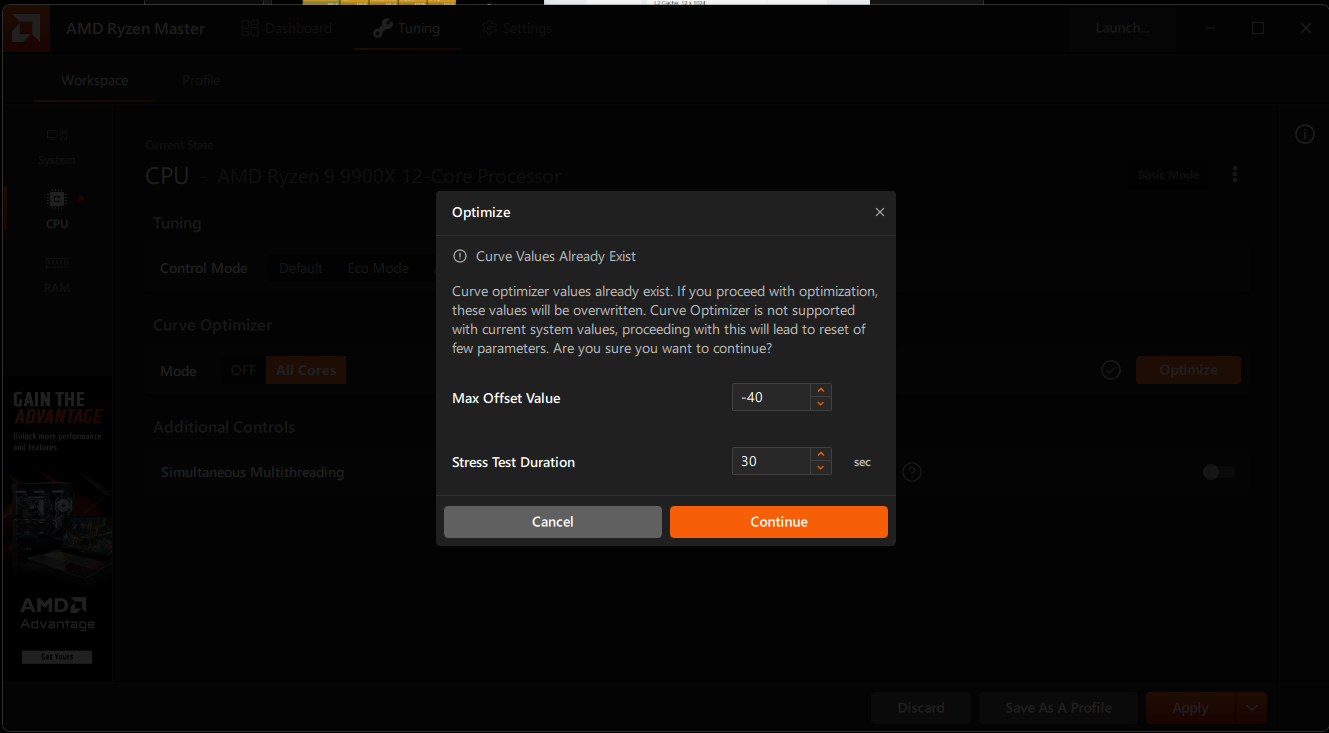Click the sec unit label
The width and height of the screenshot is (1329, 733).
[x=862, y=462]
